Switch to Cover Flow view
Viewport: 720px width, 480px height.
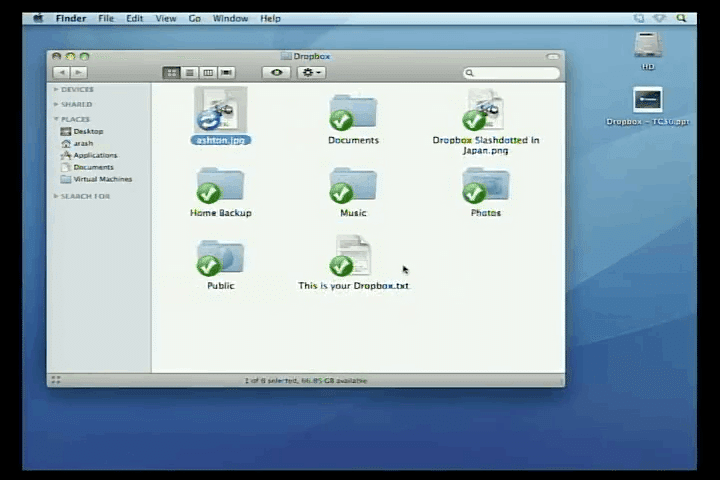pyautogui.click(x=226, y=73)
